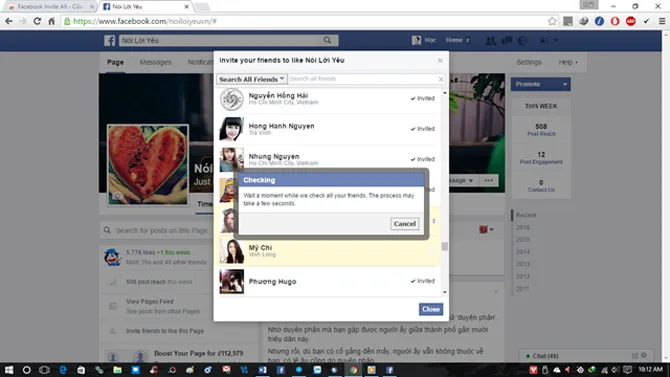Click the Search all friends input field
The height and width of the screenshot is (377, 670).
tap(363, 79)
